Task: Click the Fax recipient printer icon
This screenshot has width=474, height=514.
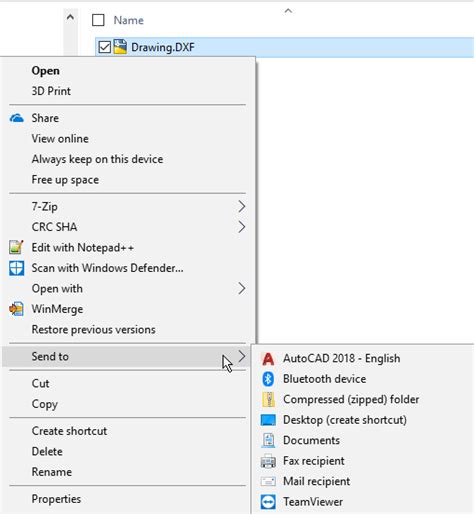Action: point(268,461)
